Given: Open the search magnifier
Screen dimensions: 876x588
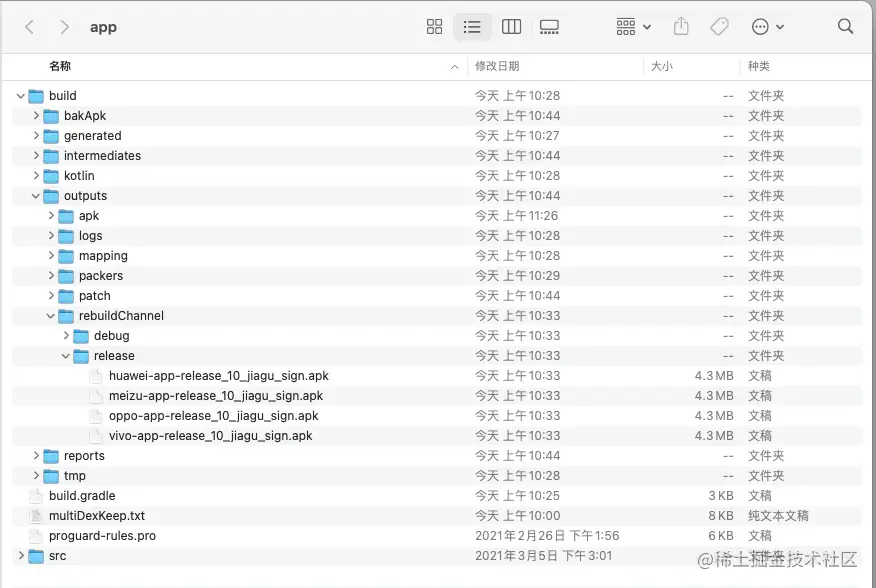Looking at the screenshot, I should (845, 26).
